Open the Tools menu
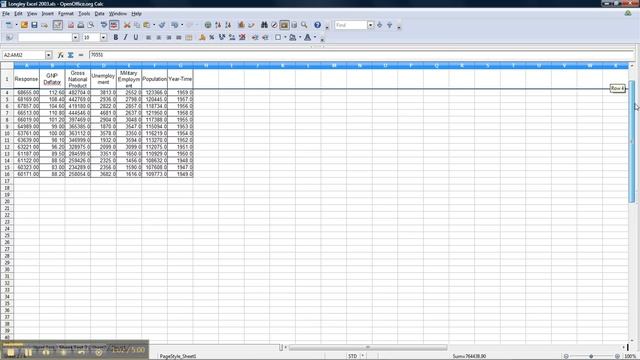The image size is (640, 360). click(x=84, y=13)
